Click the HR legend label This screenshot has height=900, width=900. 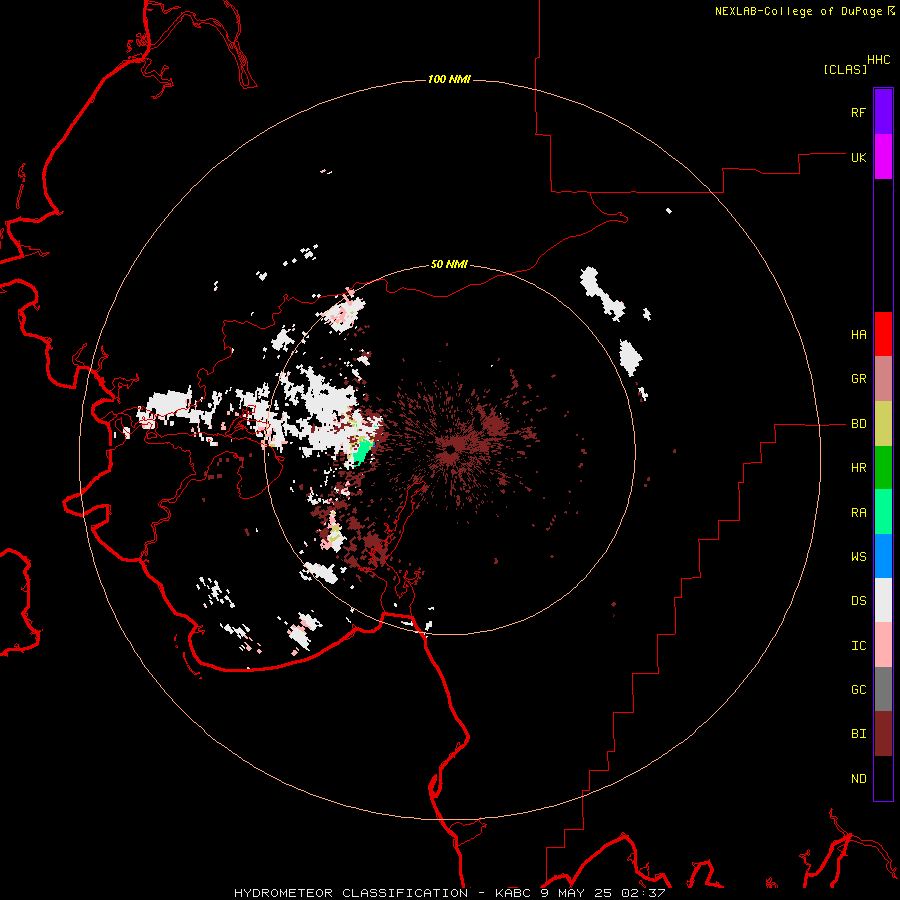[x=858, y=468]
